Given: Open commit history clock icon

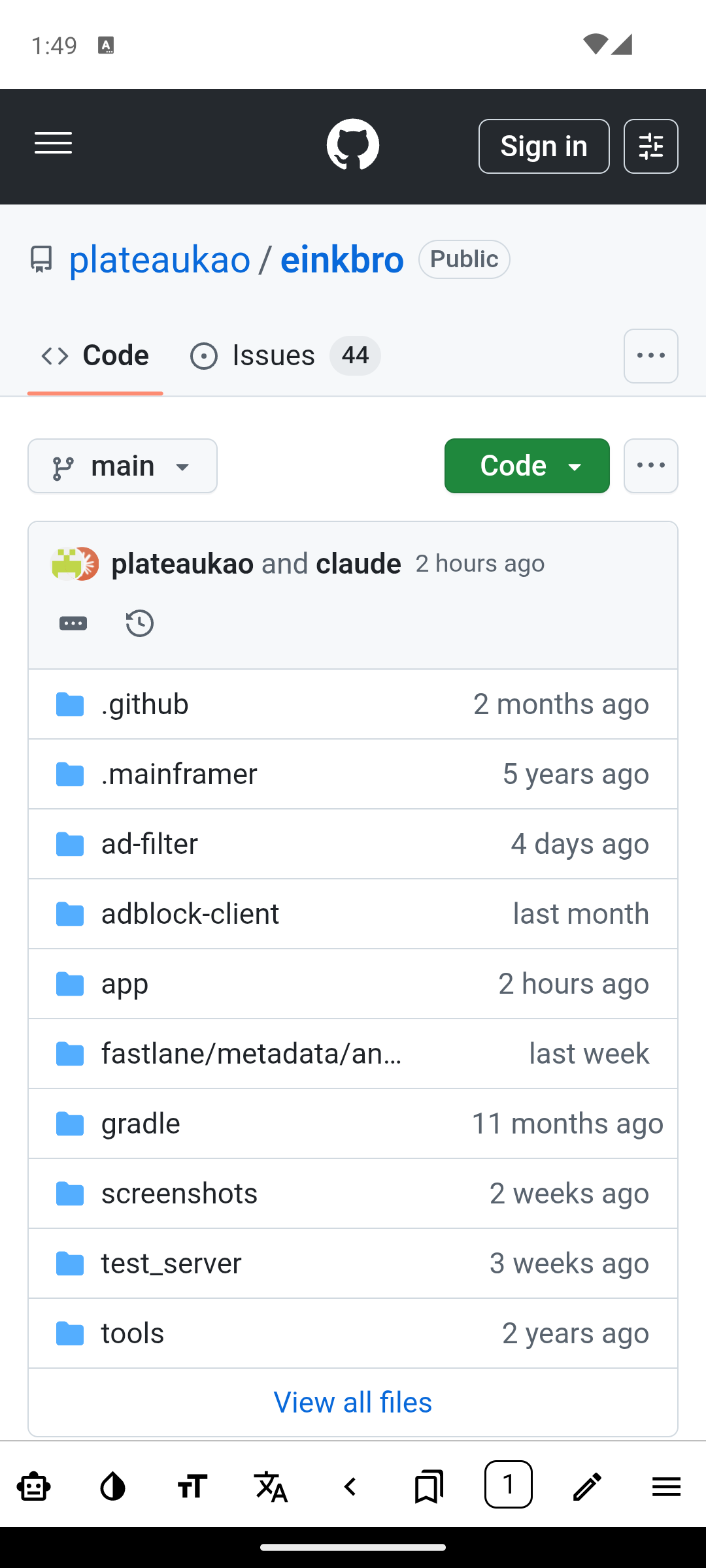Looking at the screenshot, I should click(139, 623).
